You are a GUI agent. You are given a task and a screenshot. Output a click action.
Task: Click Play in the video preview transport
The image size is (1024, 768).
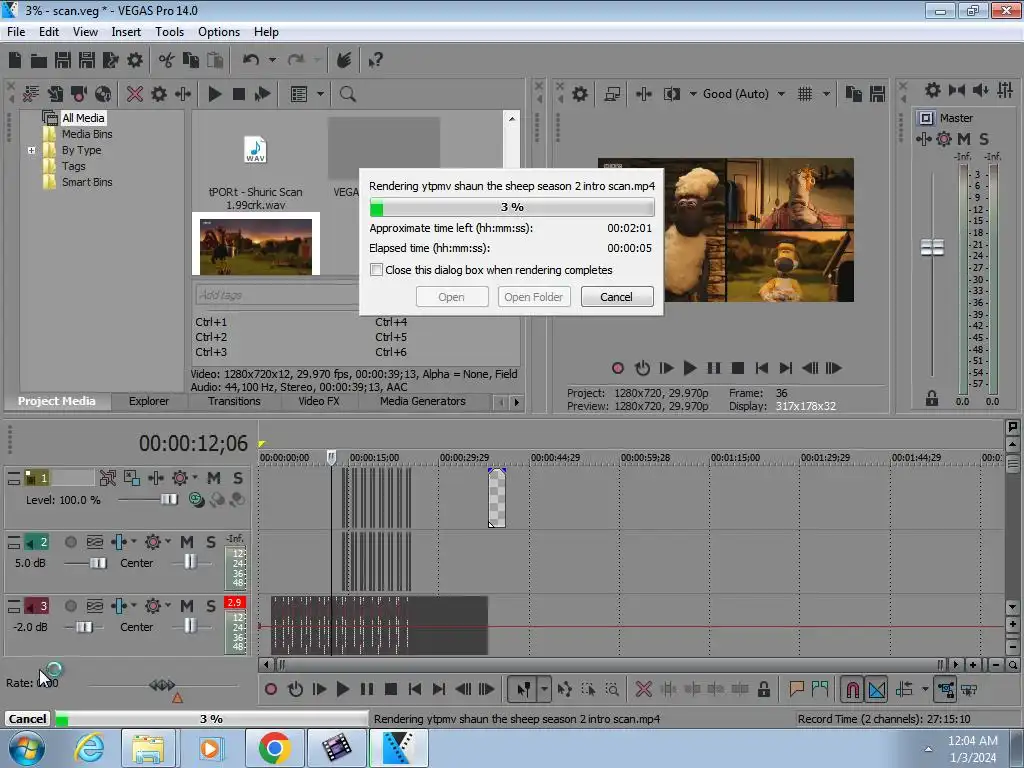(x=690, y=368)
